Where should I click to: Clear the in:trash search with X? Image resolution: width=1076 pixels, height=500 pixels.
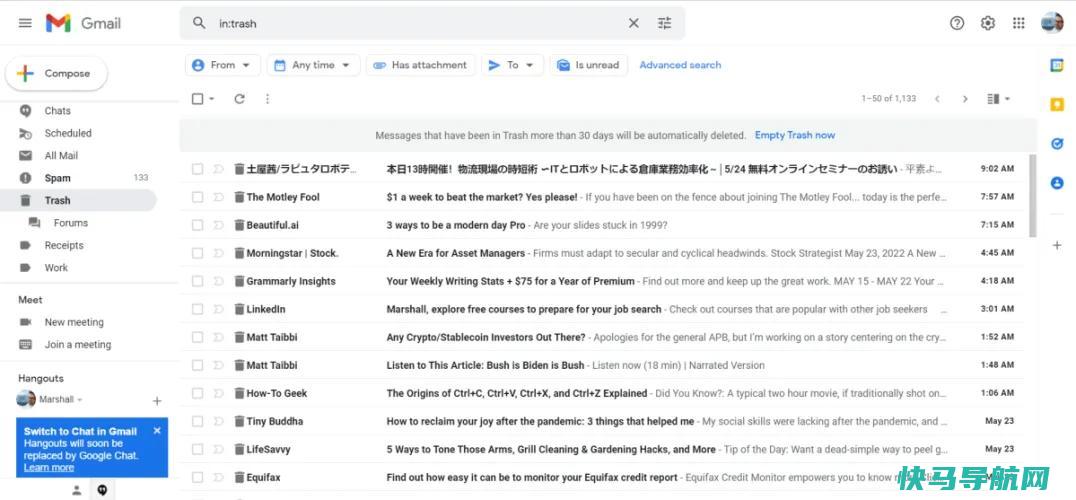tap(633, 23)
